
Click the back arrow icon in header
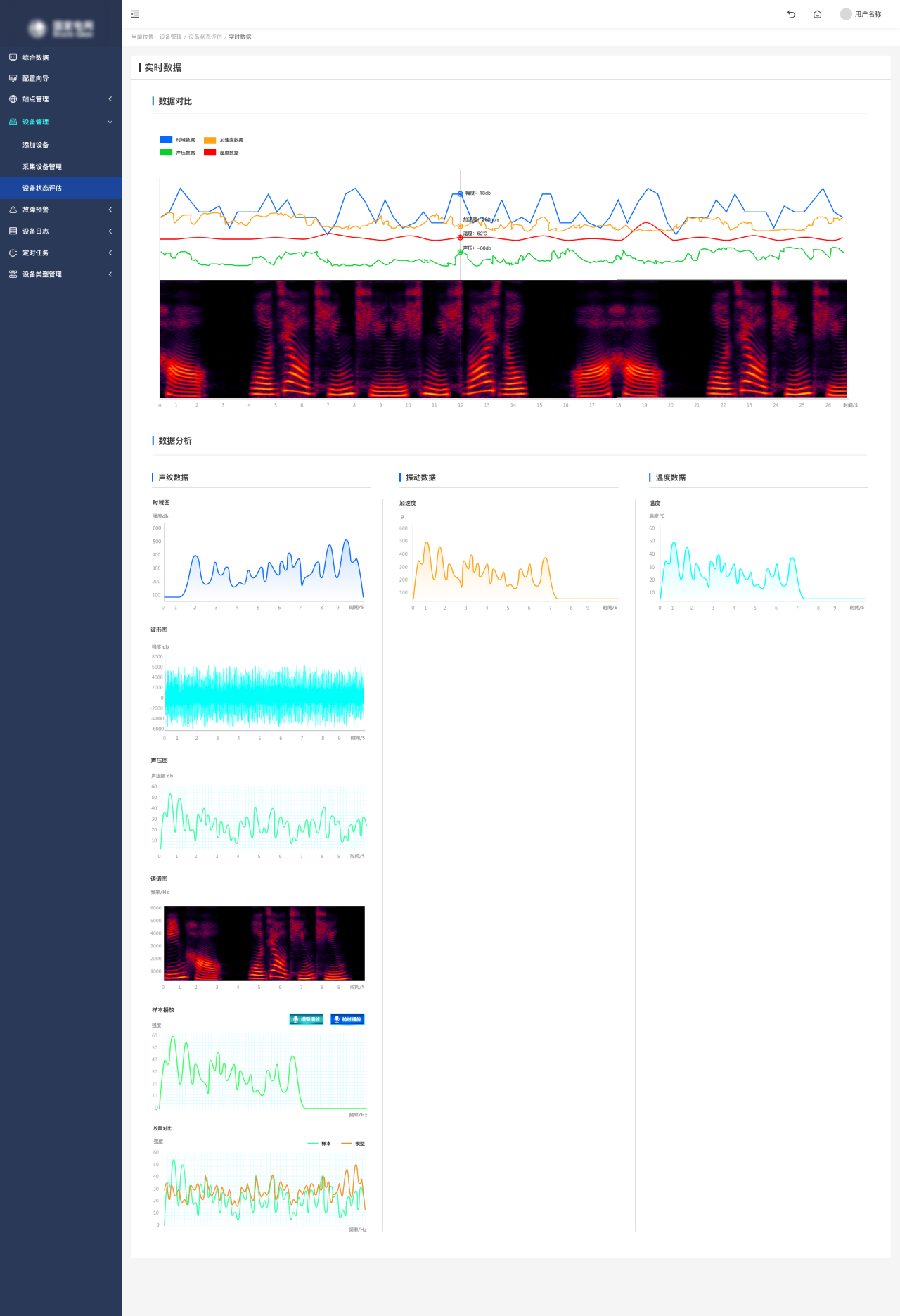pos(791,14)
